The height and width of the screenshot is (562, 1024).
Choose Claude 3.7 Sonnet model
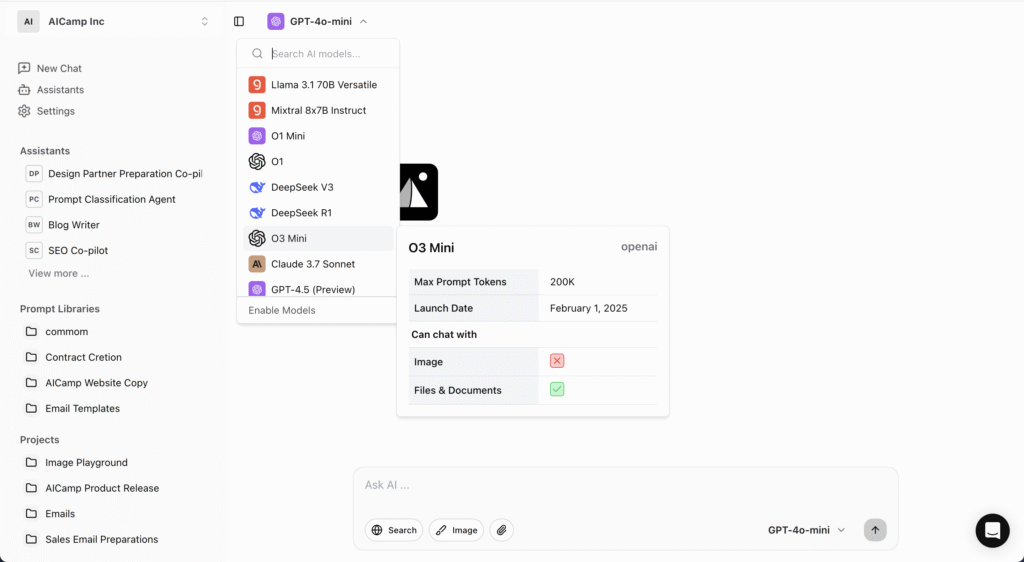click(x=318, y=264)
